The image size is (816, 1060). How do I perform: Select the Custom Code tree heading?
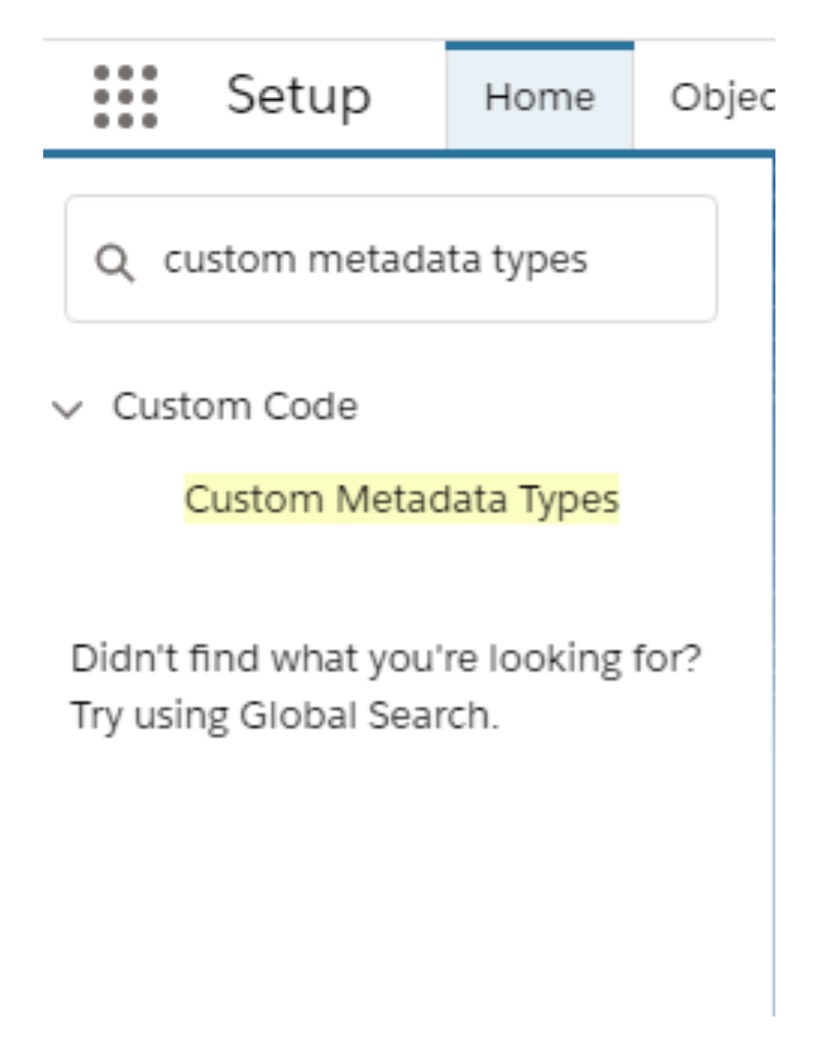(234, 407)
